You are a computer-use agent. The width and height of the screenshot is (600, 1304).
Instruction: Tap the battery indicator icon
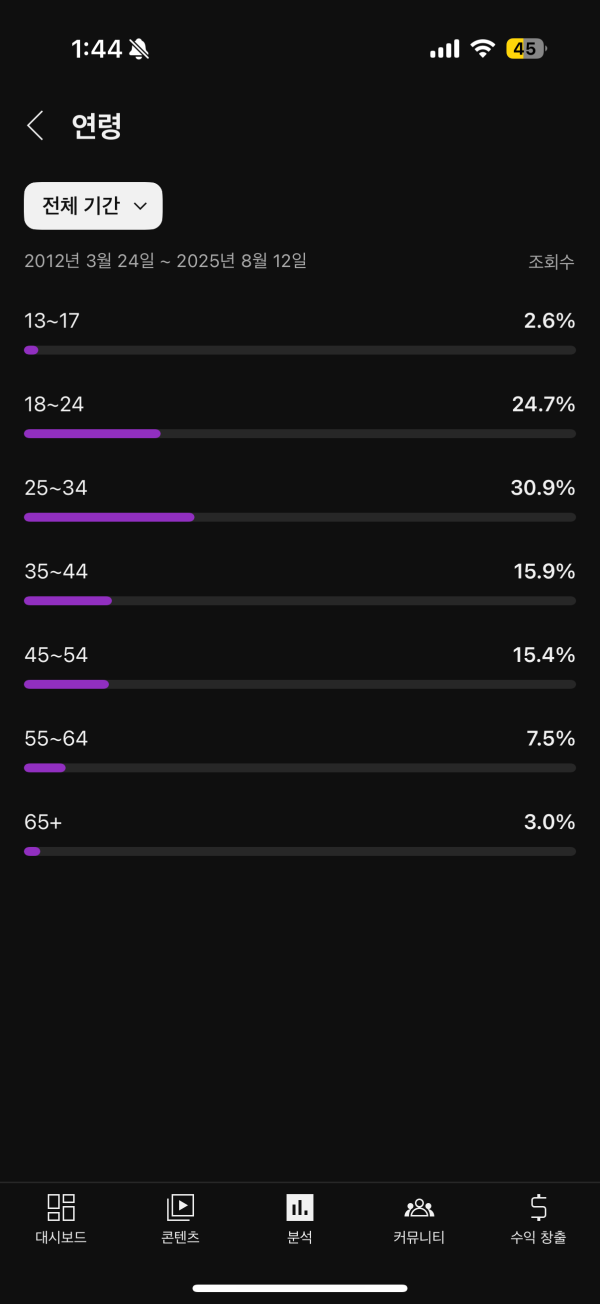pos(526,49)
